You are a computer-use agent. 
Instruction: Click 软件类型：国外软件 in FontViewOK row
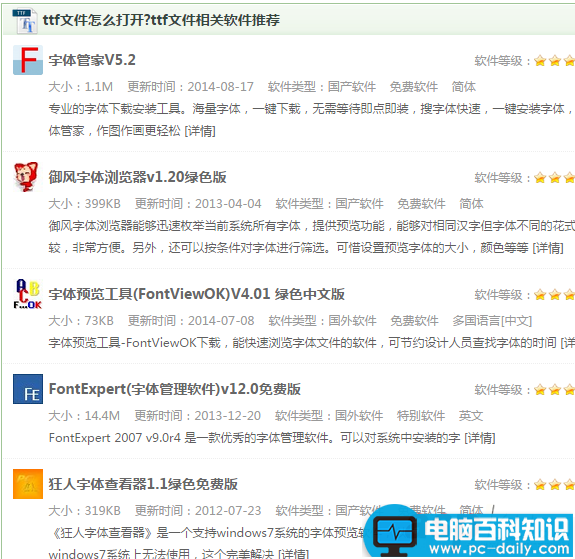click(323, 321)
